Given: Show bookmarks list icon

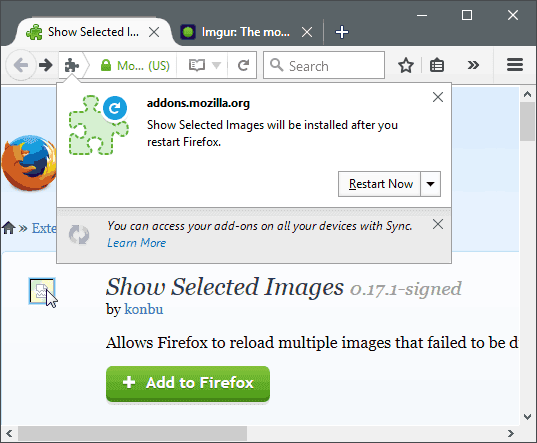Looking at the screenshot, I should click(437, 65).
